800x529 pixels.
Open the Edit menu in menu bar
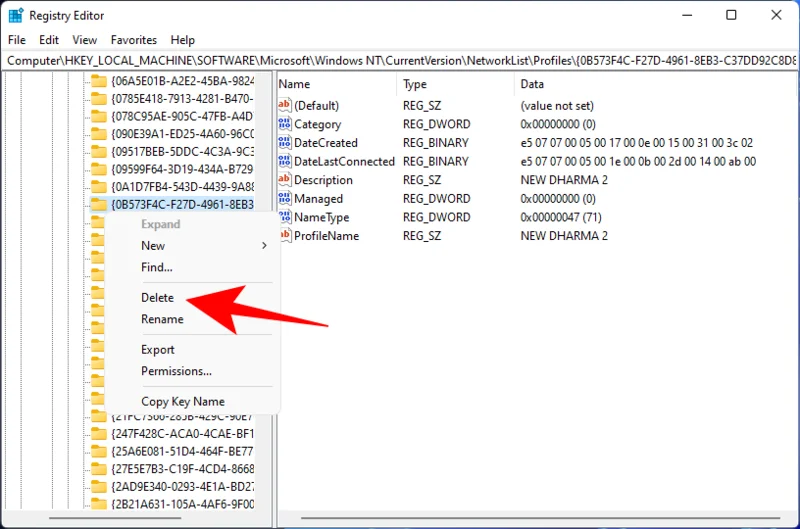click(x=49, y=40)
